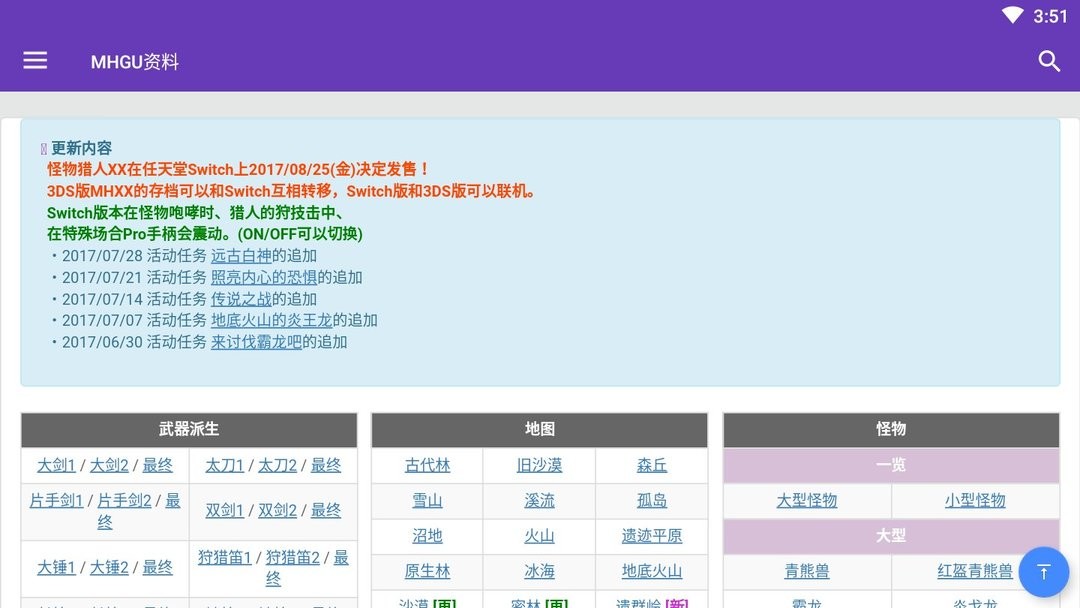Open the 来讨伐霸龙吧 quest link
The width and height of the screenshot is (1080, 608).
[256, 342]
